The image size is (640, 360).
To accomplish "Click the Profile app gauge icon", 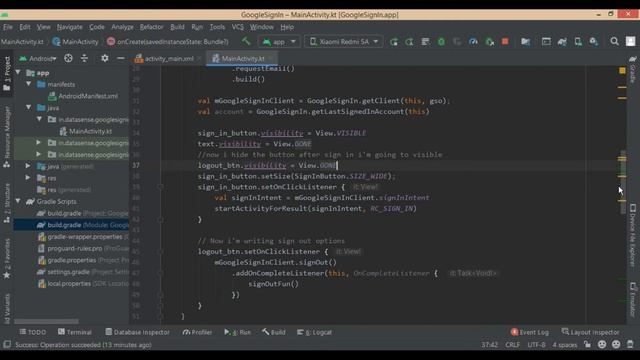I will pyautogui.click(x=473, y=42).
